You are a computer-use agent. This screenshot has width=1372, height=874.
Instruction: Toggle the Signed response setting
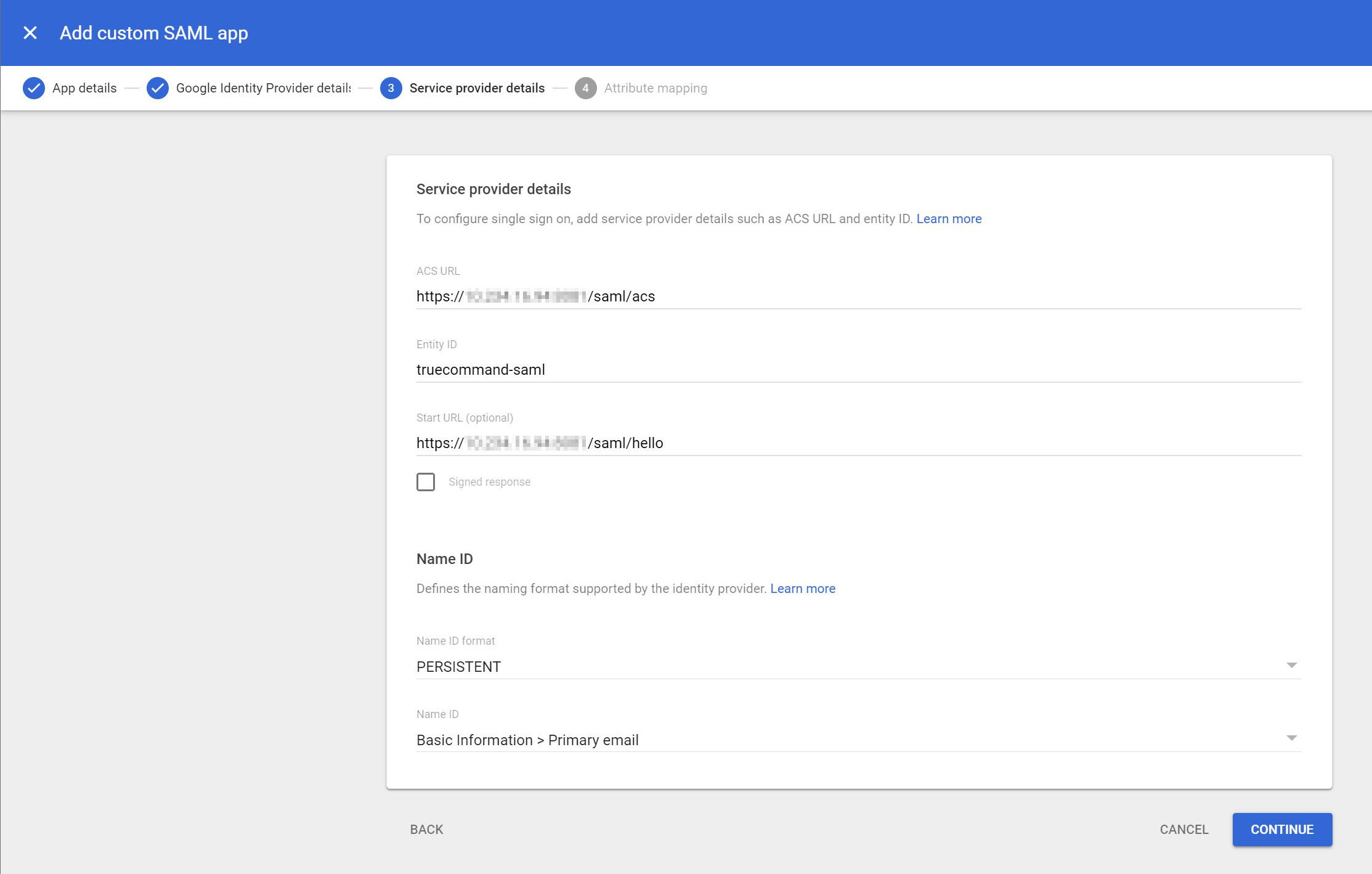(426, 481)
